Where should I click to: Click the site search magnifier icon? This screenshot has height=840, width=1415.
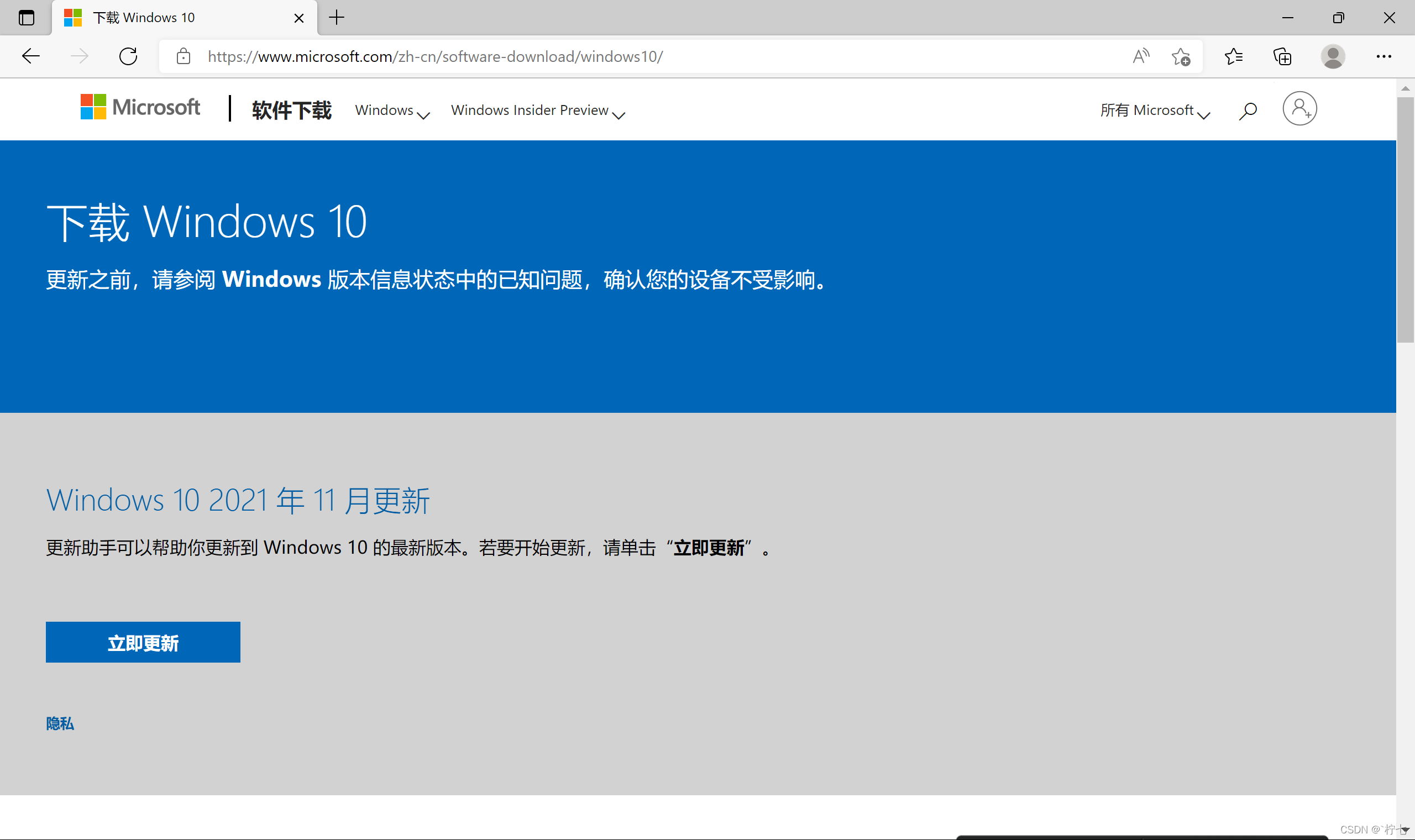coord(1248,111)
